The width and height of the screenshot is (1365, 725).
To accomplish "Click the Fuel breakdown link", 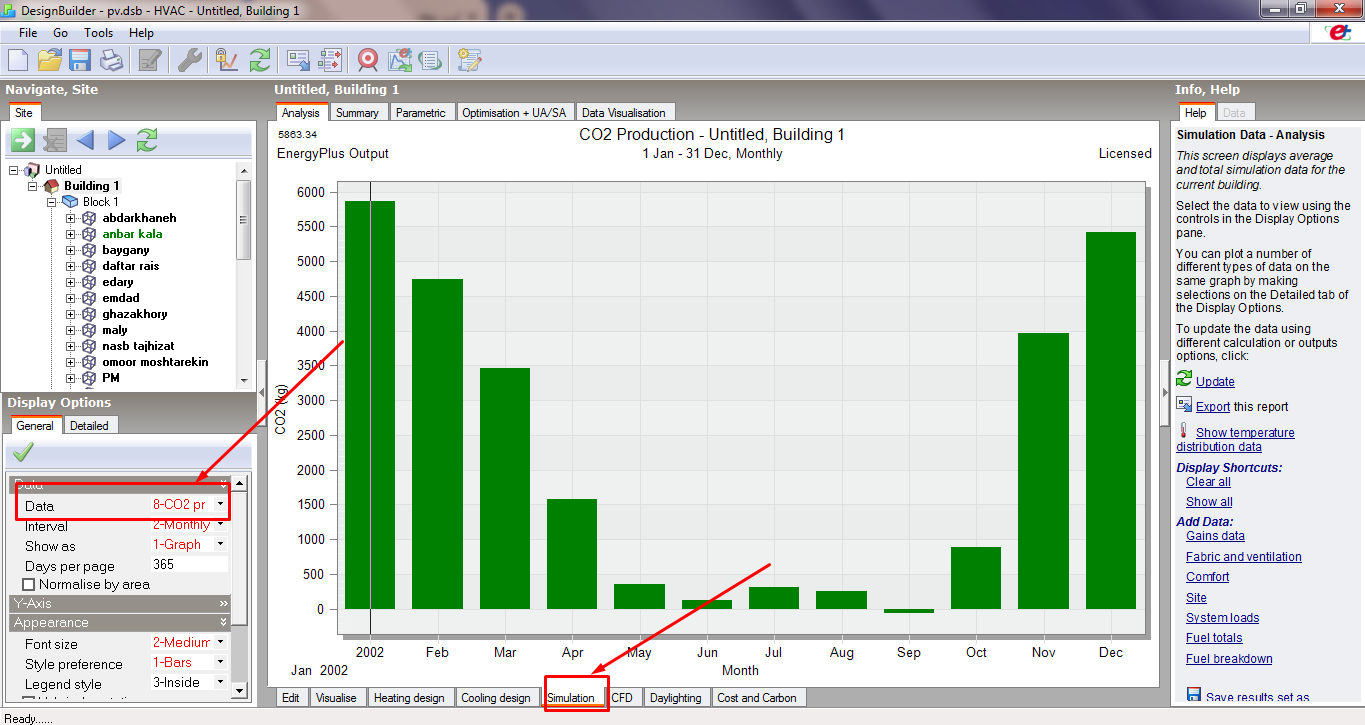I will pyautogui.click(x=1229, y=659).
